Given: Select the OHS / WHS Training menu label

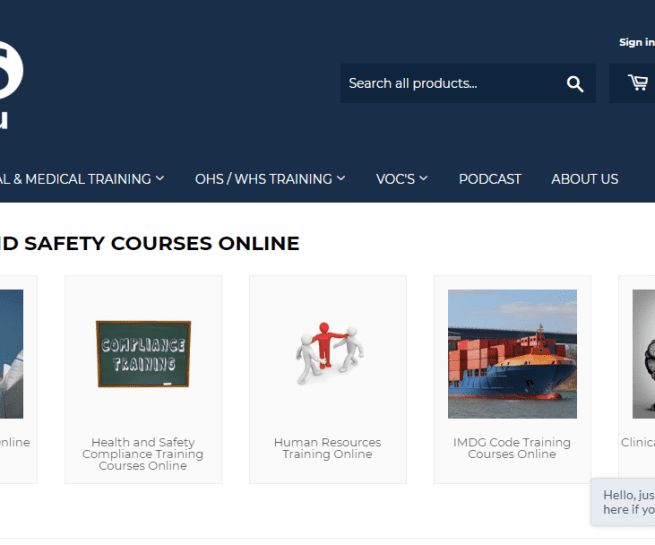Looking at the screenshot, I should point(263,179).
